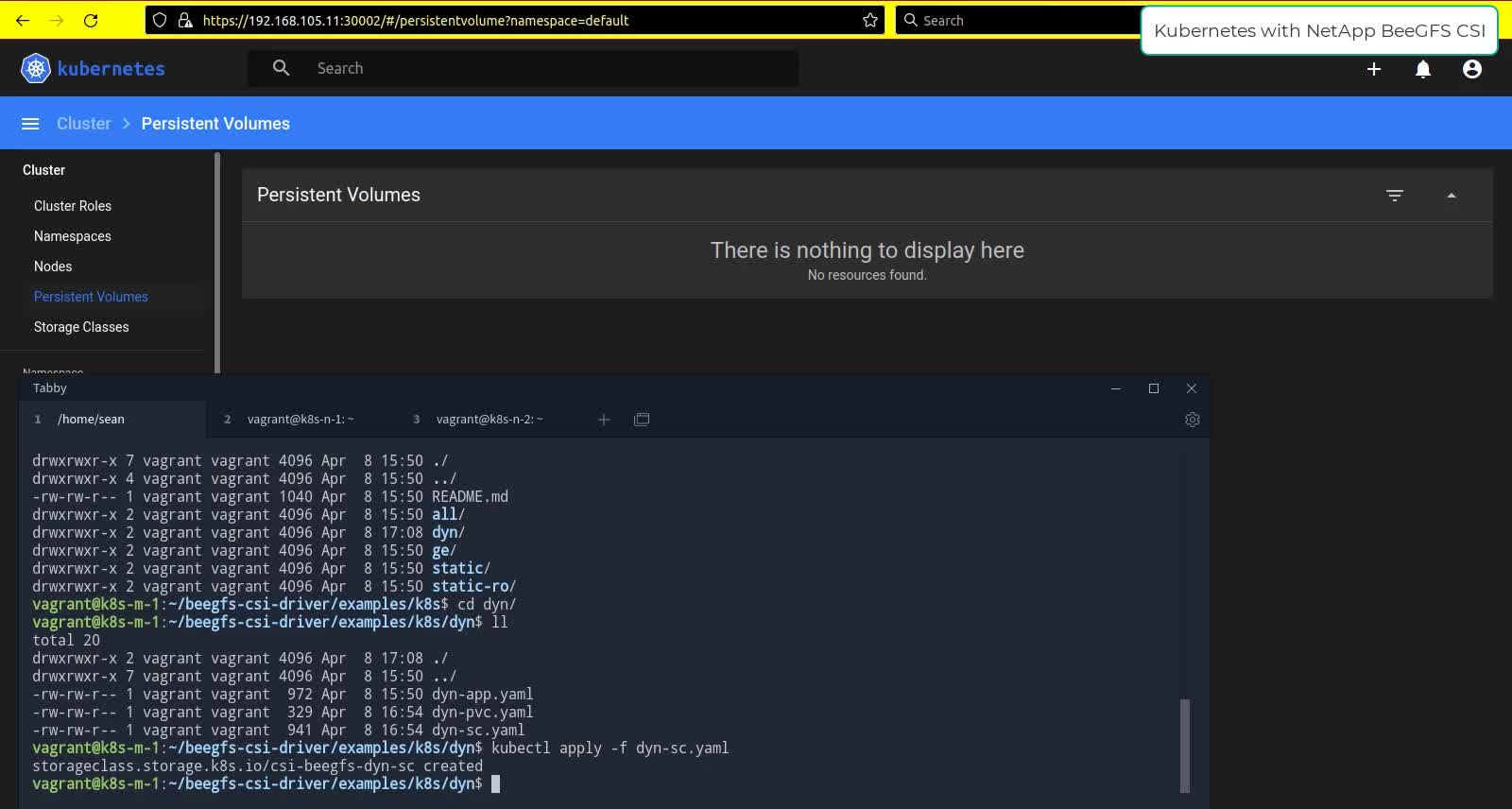The image size is (1512, 809).
Task: Open Tabby settings gear
Action: (1193, 420)
